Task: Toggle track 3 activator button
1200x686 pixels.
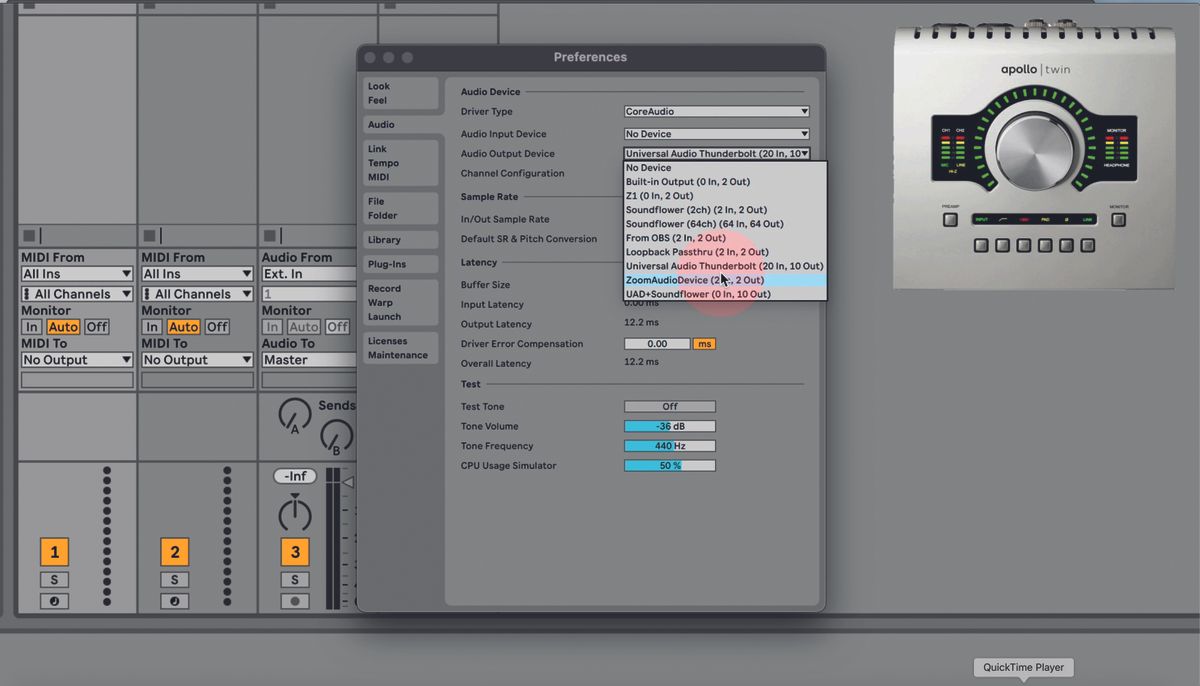Action: coord(294,552)
